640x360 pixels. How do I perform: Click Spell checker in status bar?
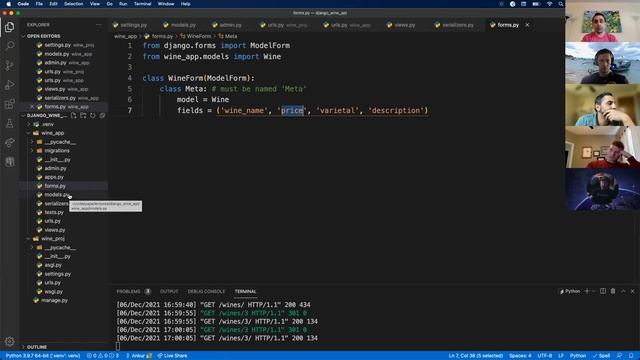[x=601, y=356]
